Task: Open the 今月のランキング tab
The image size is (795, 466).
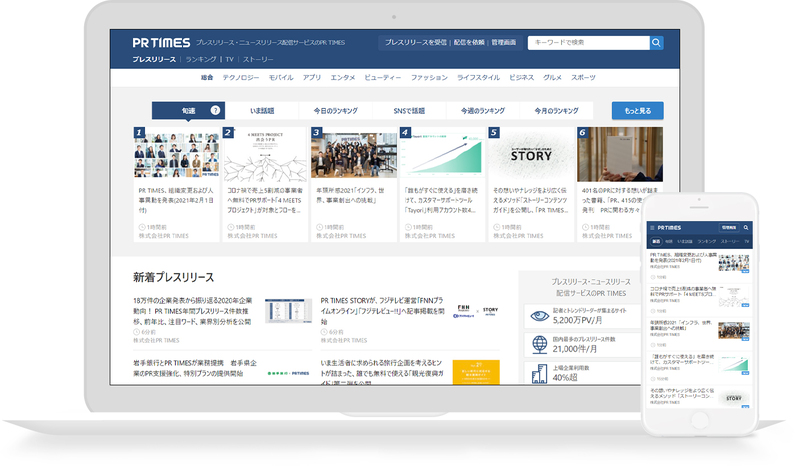Action: (x=556, y=111)
